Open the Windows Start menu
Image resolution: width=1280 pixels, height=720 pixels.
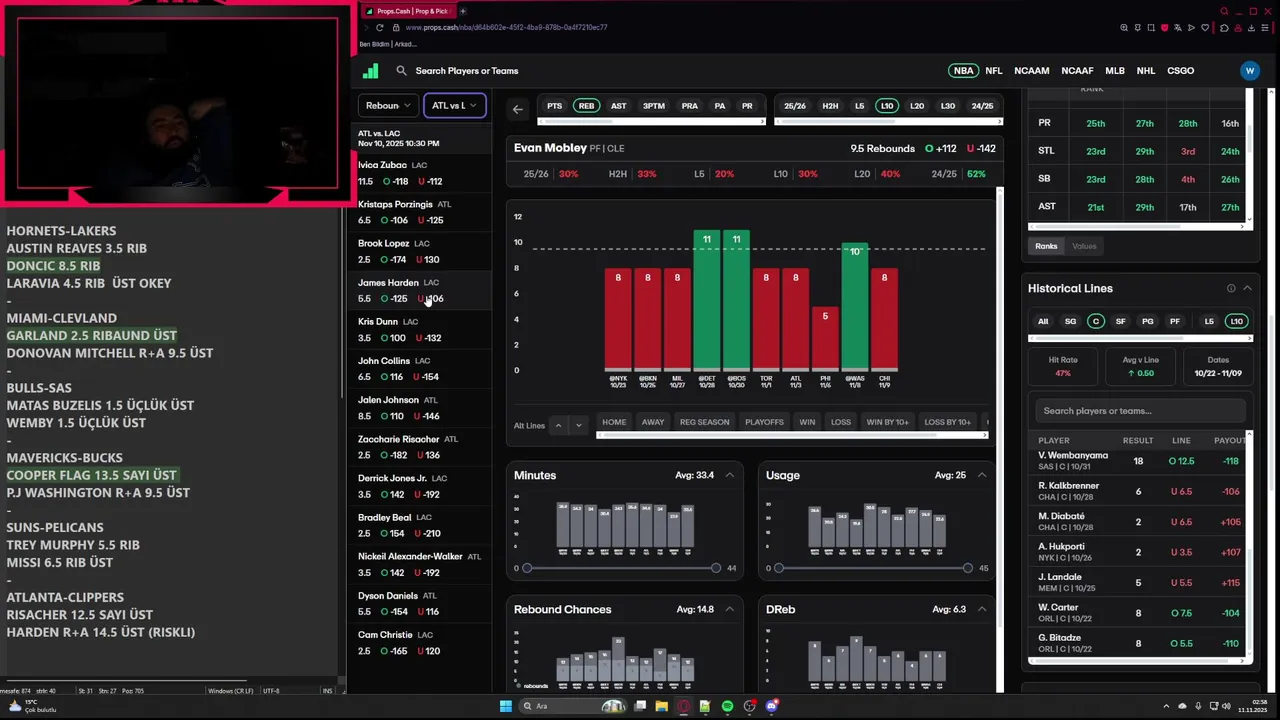[x=506, y=706]
